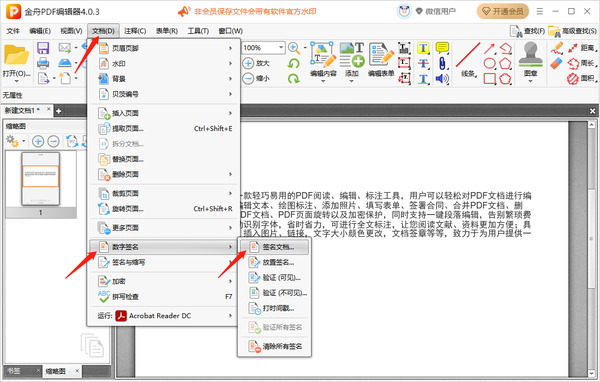The image size is (600, 382).
Task: Click 签名文档 in the submenu
Action: pos(274,247)
